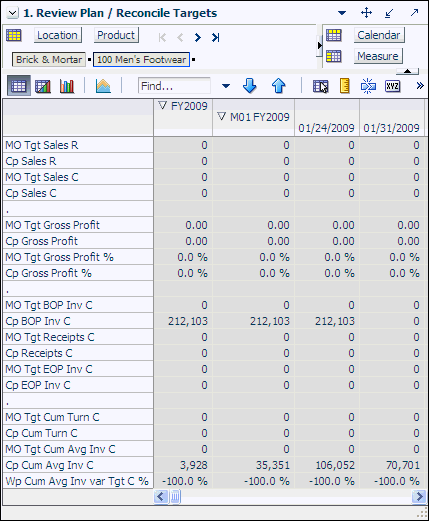Collapse the Review Plan window using the title chevron
This screenshot has width=429, height=521.
(13, 13)
